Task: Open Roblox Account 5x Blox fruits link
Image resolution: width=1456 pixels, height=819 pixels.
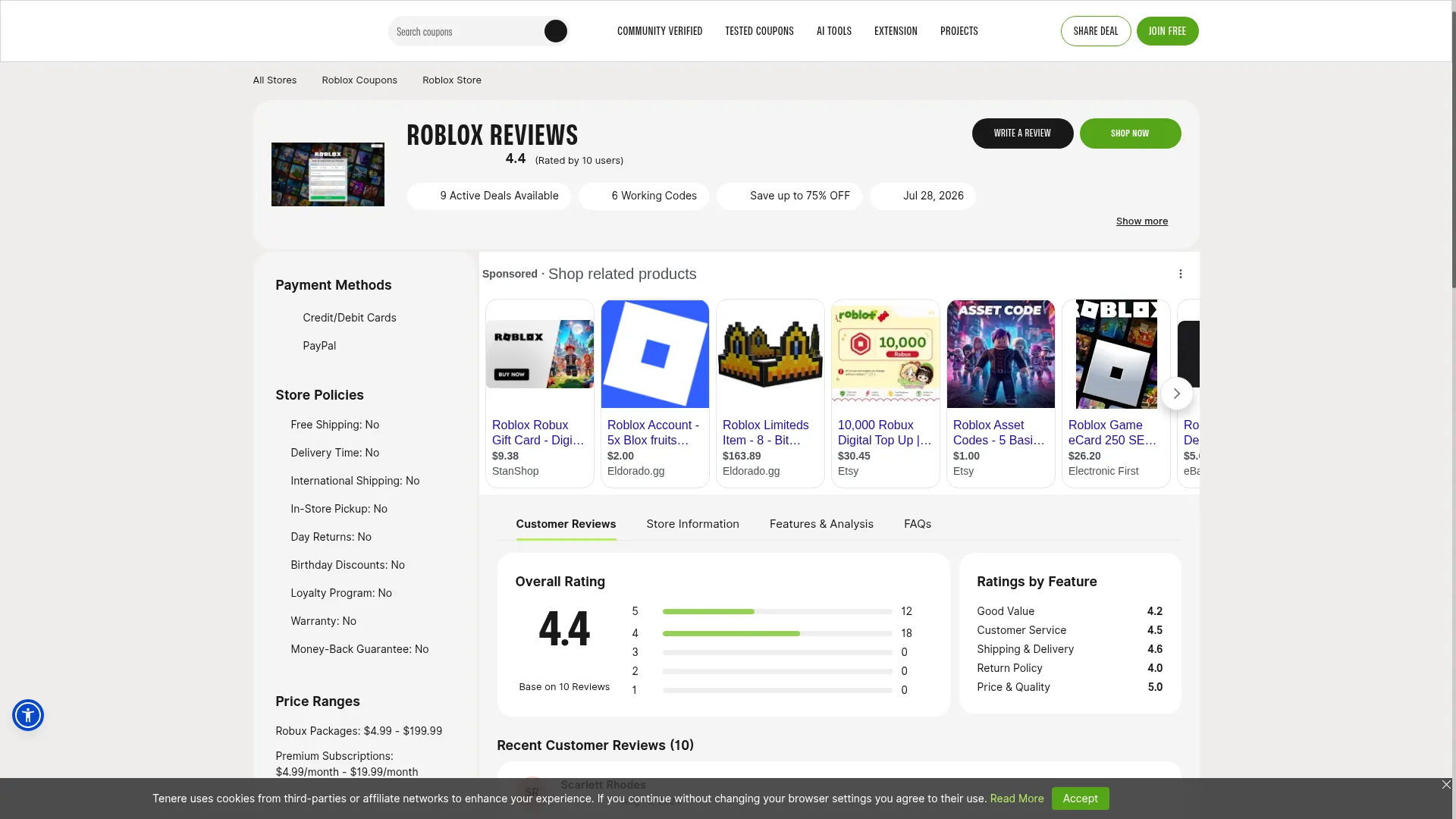Action: click(654, 432)
